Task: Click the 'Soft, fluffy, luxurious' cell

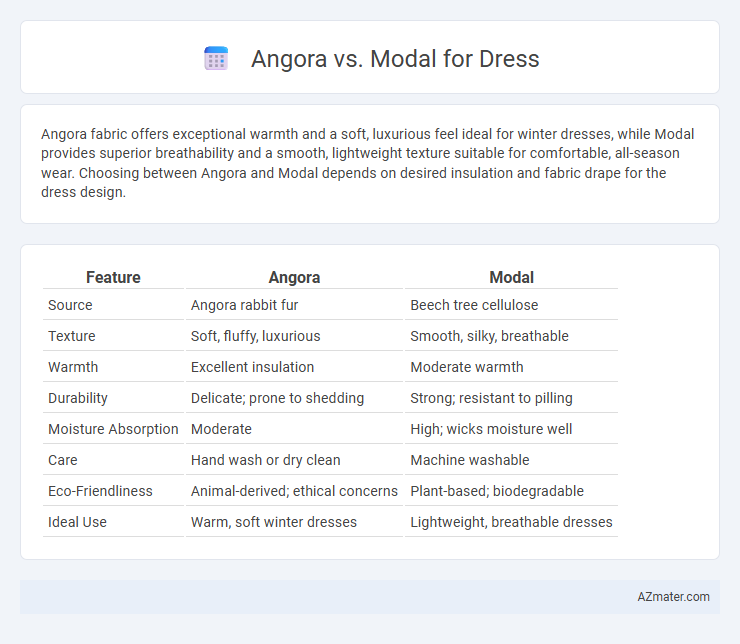Action: pyautogui.click(x=255, y=336)
